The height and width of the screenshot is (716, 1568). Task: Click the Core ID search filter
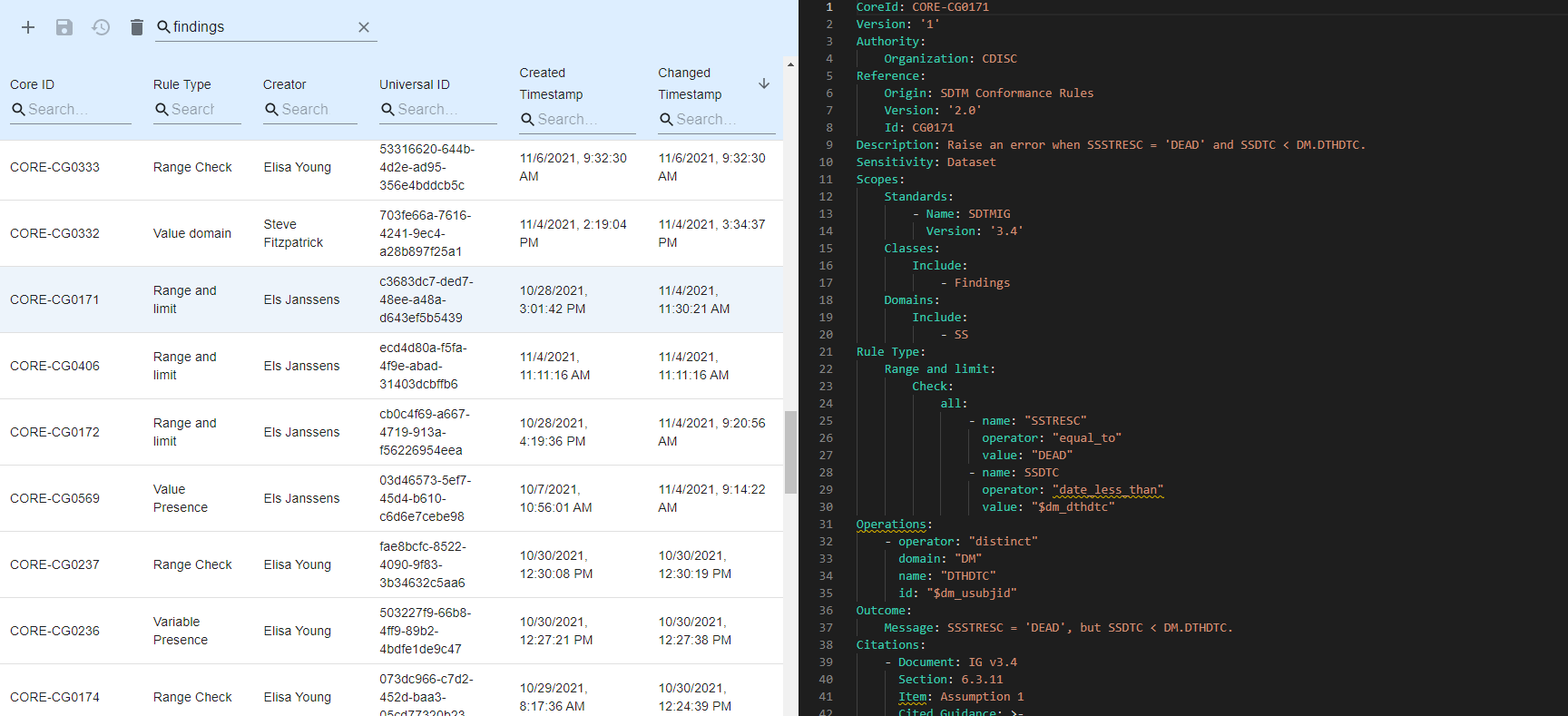71,110
